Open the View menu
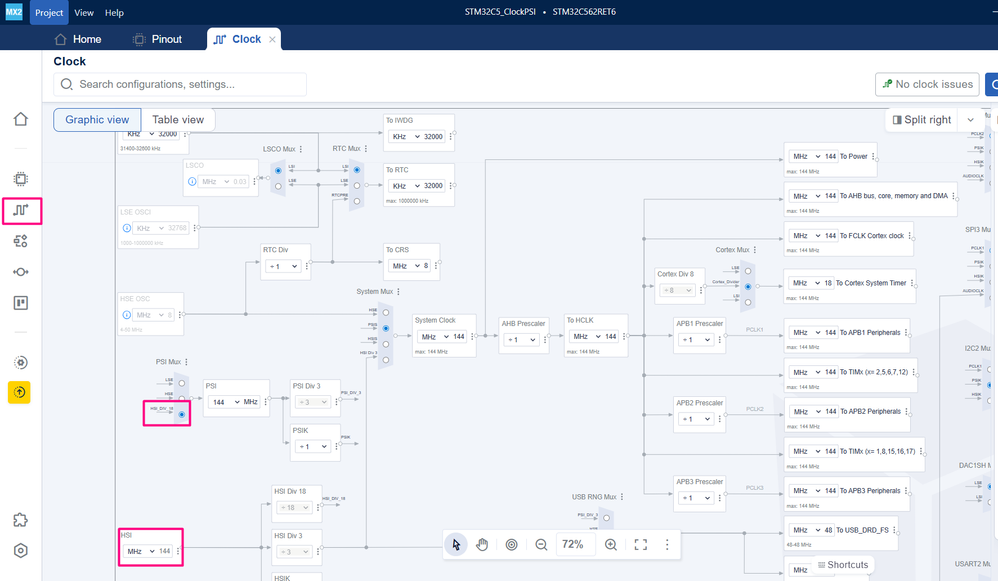The image size is (998, 581). click(x=83, y=13)
